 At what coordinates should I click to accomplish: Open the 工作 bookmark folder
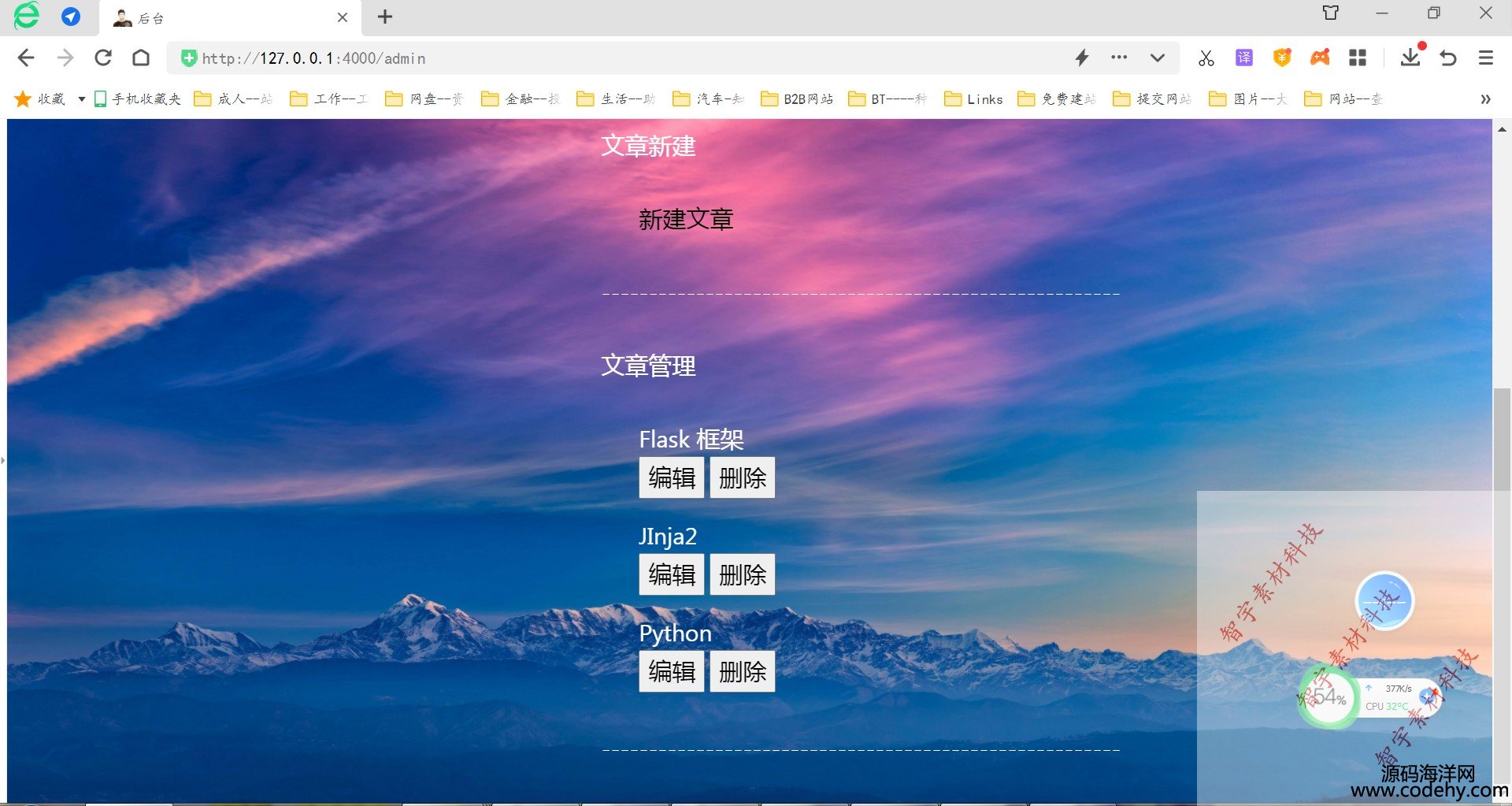pyautogui.click(x=329, y=98)
